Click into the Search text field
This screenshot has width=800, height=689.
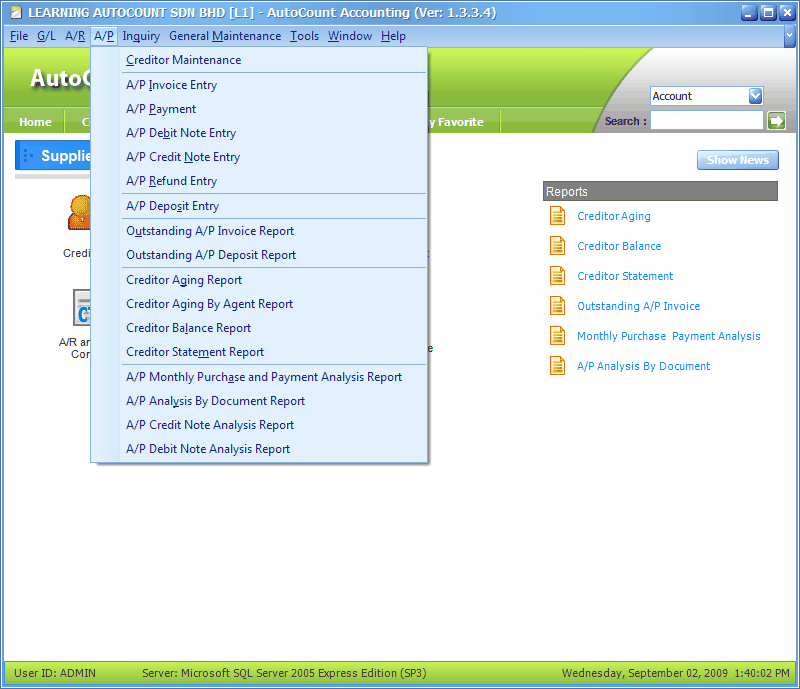point(707,121)
